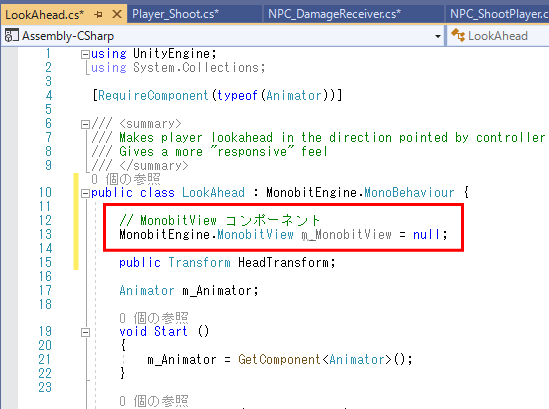The width and height of the screenshot is (549, 409).
Task: Collapse the Start method block
Action: [85, 332]
